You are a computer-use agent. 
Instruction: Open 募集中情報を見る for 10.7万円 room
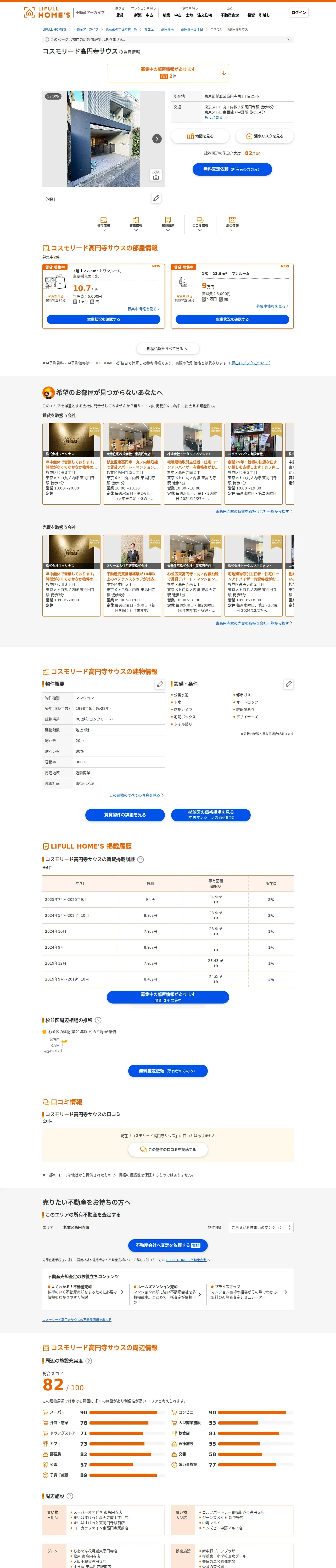[x=143, y=309]
